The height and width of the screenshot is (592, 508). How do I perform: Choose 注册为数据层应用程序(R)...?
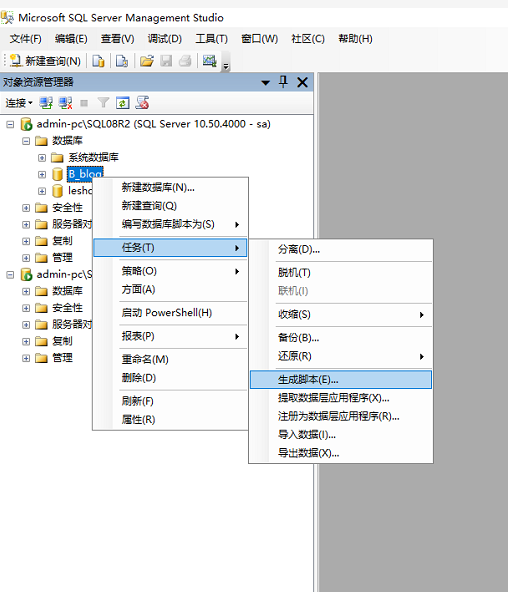tap(341, 416)
